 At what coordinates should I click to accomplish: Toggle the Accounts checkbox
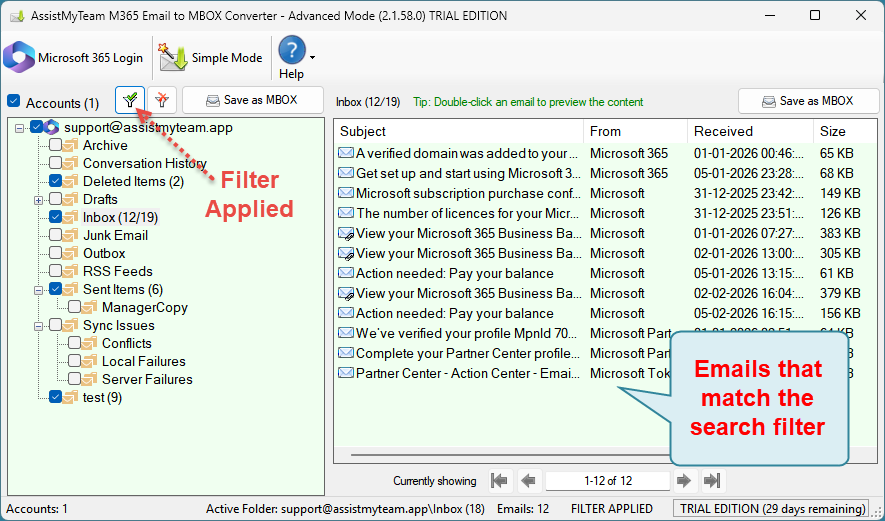click(x=13, y=102)
